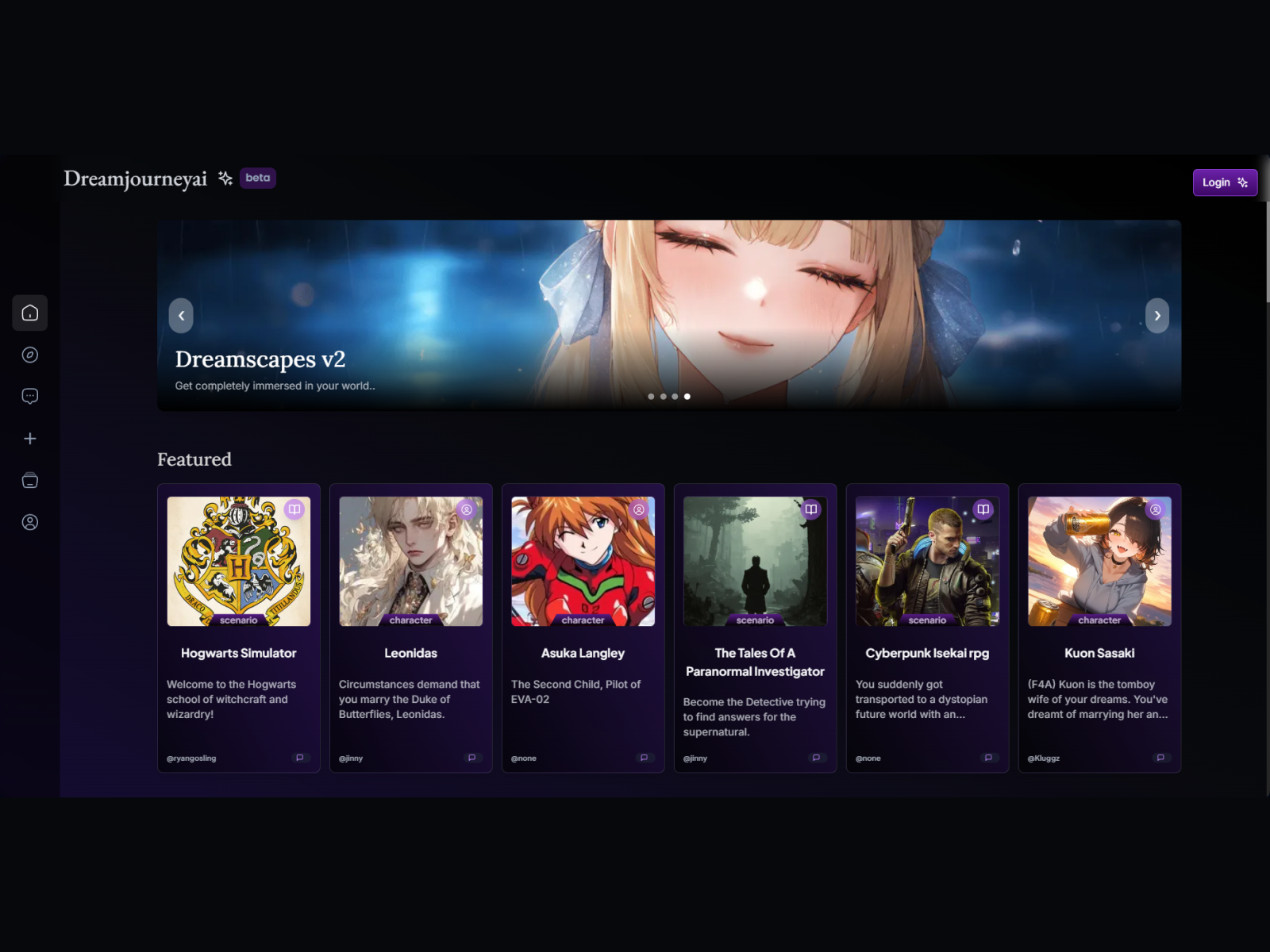This screenshot has height=952, width=1270.
Task: Click person icon on Kuon Sasaki card image
Action: (1156, 509)
